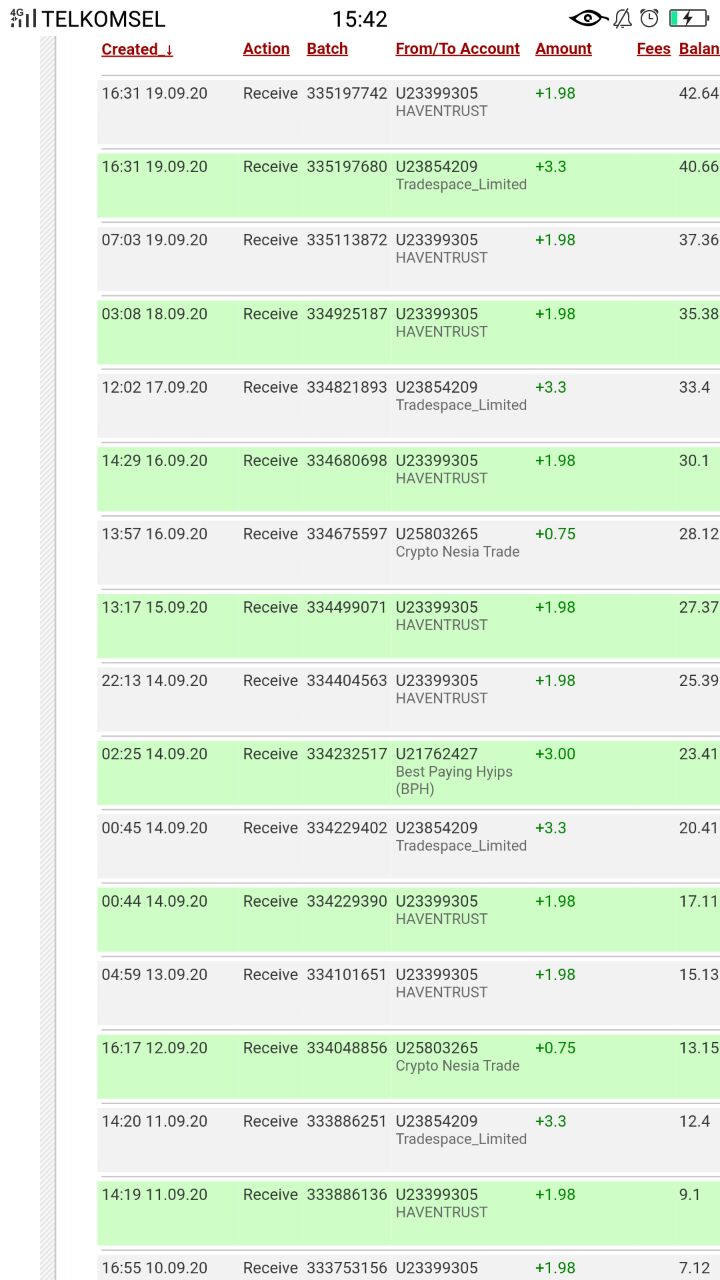
Task: Select batch number 334925187
Action: tap(347, 314)
